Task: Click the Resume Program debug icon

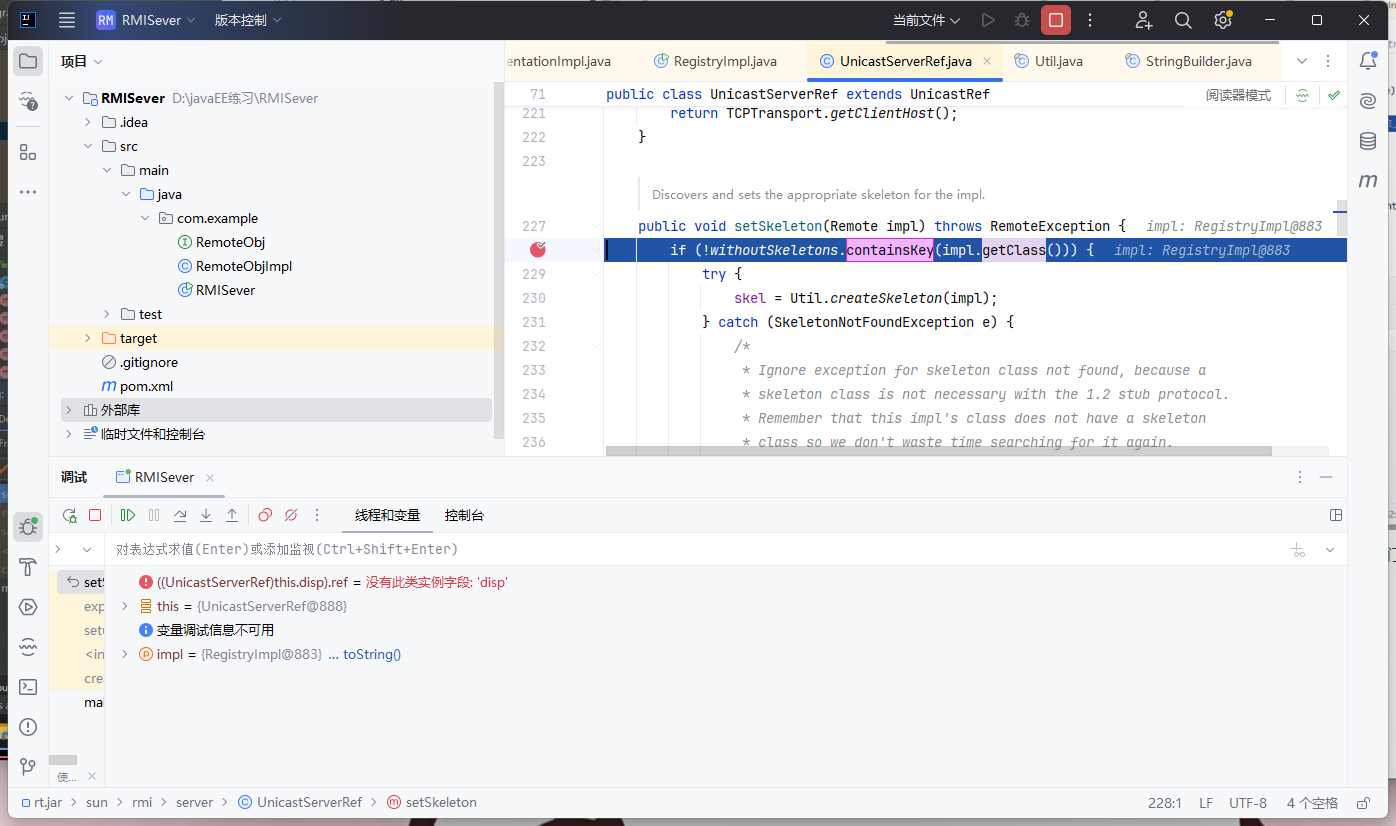Action: tap(128, 515)
